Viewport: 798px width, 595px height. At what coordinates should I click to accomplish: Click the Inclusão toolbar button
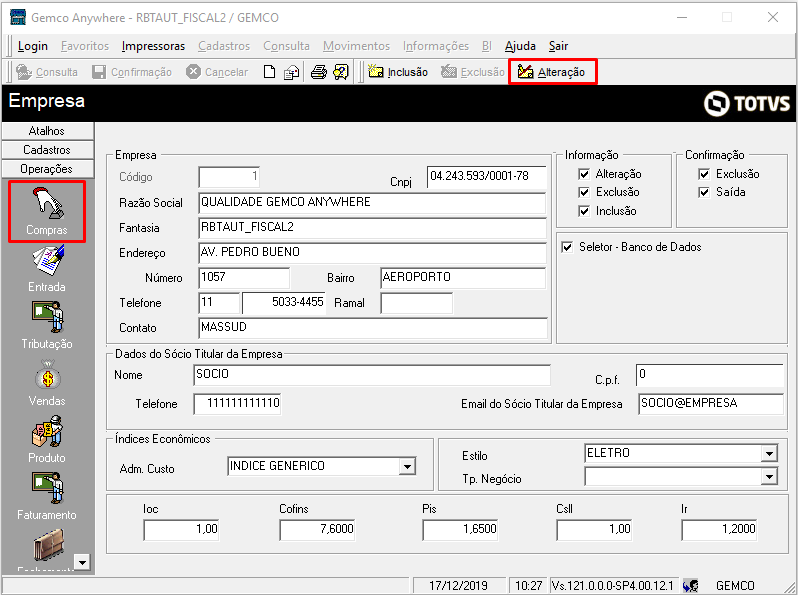tap(398, 72)
